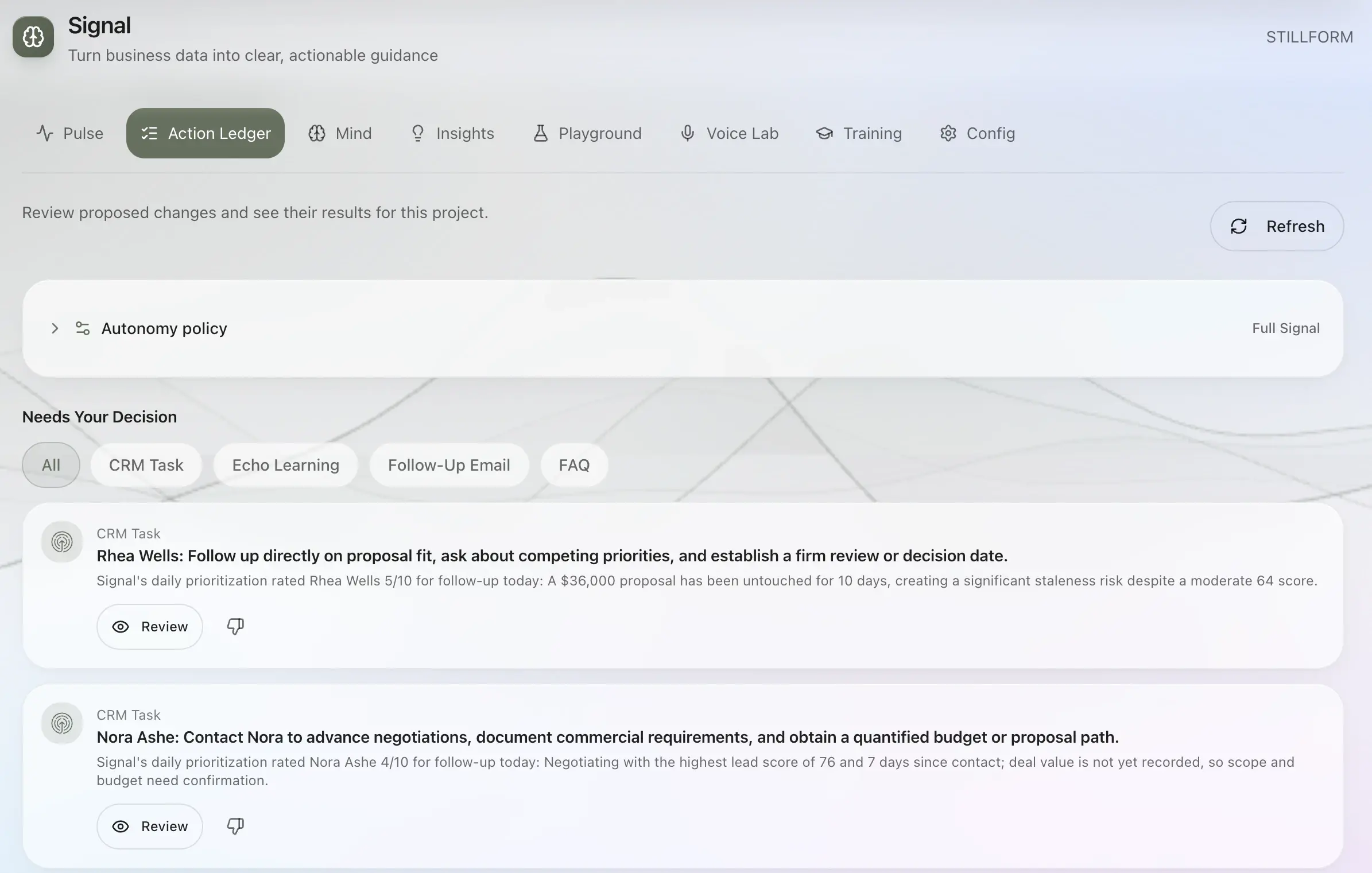1372x873 pixels.
Task: Select the All filter chip
Action: [x=51, y=465]
